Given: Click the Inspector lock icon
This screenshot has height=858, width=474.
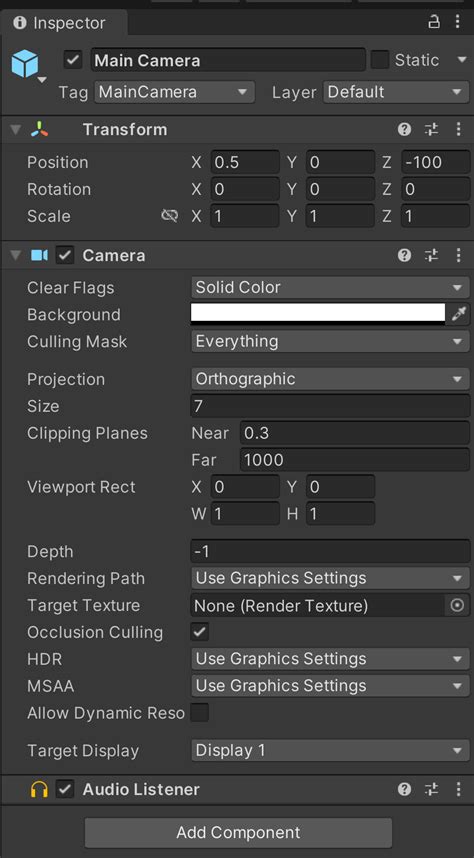Looking at the screenshot, I should point(433,22).
